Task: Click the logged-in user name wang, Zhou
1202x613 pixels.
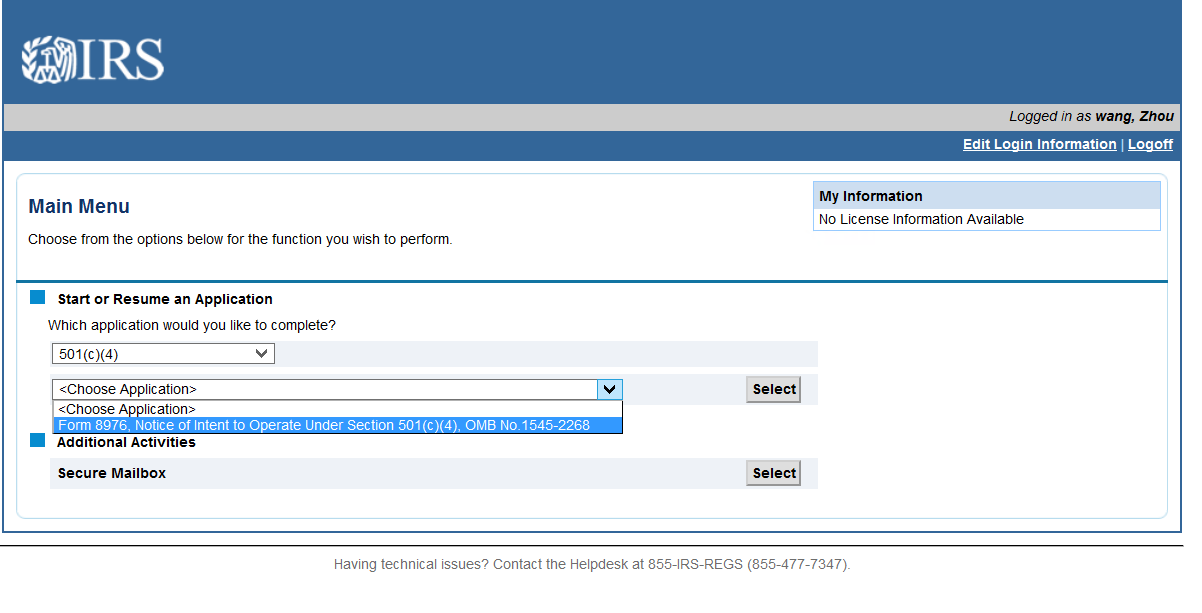Action: click(x=1134, y=117)
